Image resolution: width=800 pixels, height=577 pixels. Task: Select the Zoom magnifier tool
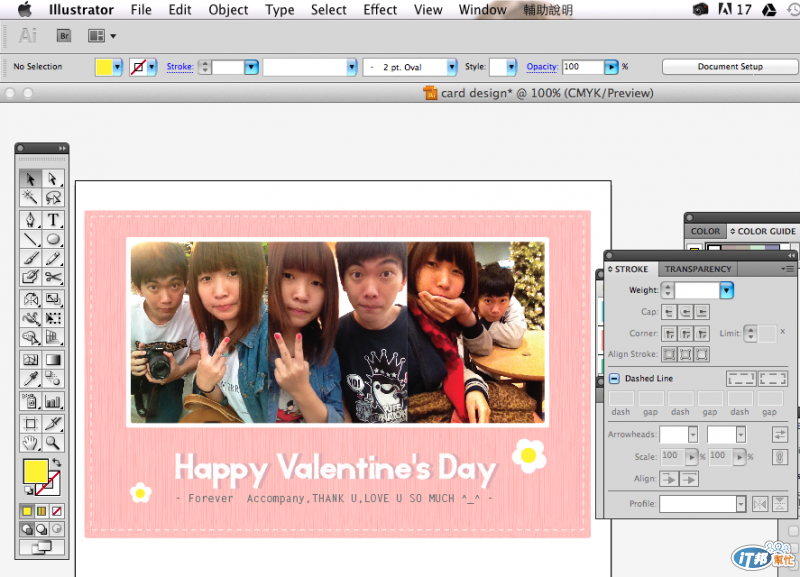click(x=53, y=442)
